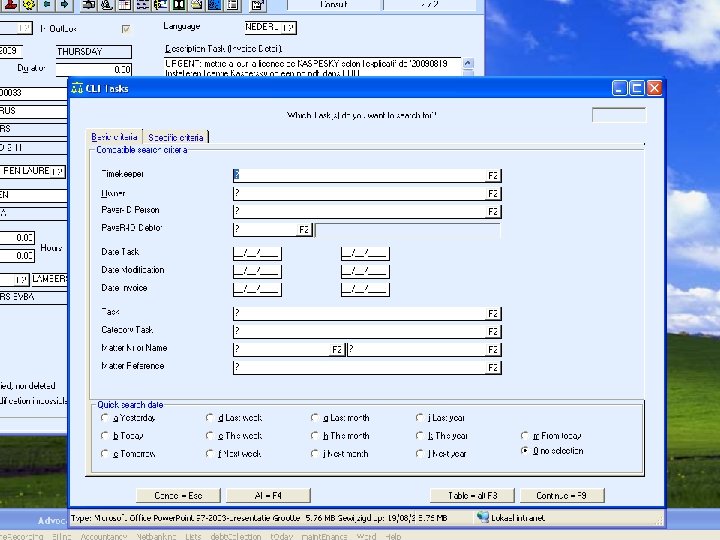Click the Continue = F9 button
720x540 pixels.
pos(562,495)
